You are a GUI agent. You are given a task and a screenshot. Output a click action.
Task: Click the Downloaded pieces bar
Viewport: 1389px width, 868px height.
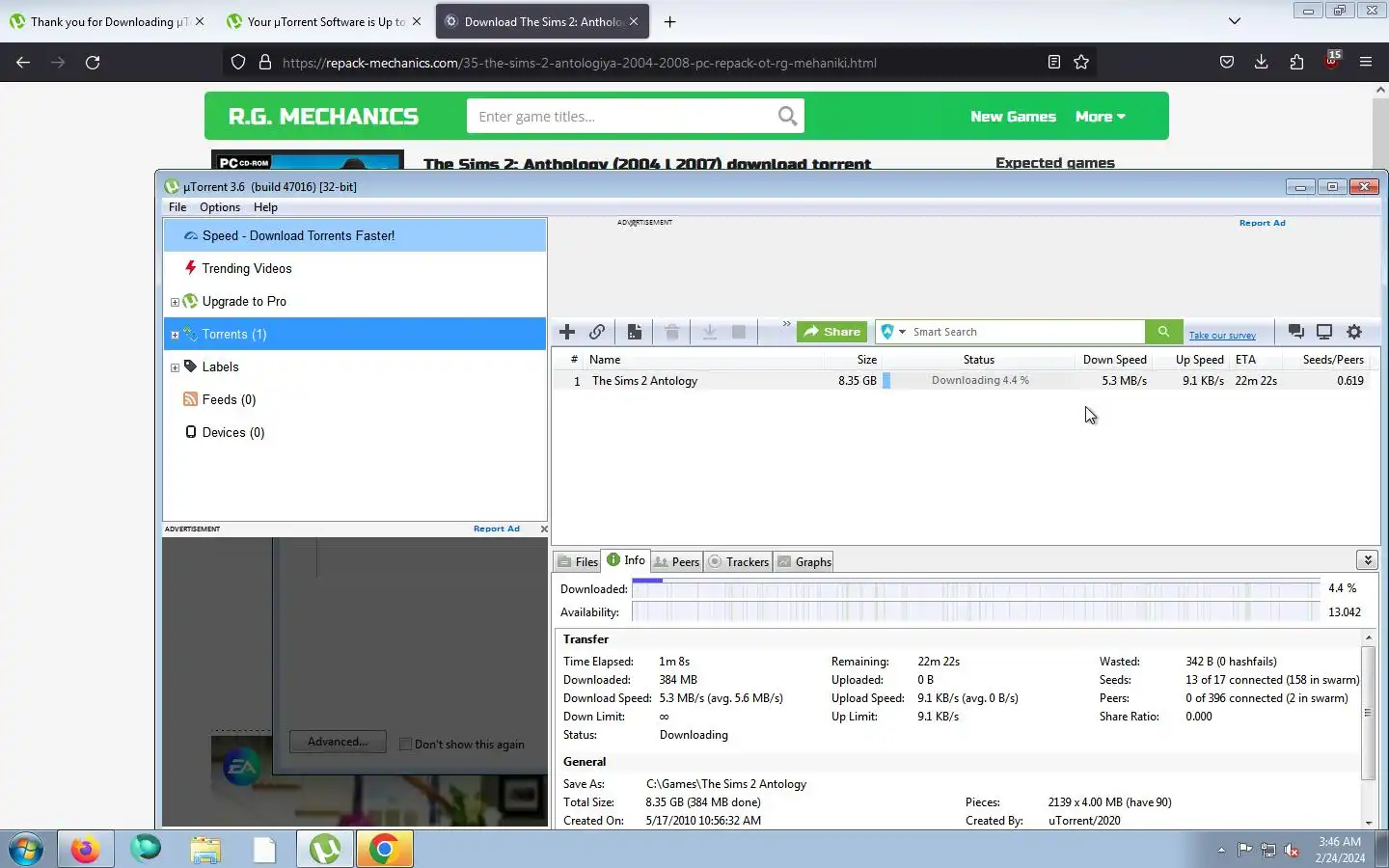976,588
